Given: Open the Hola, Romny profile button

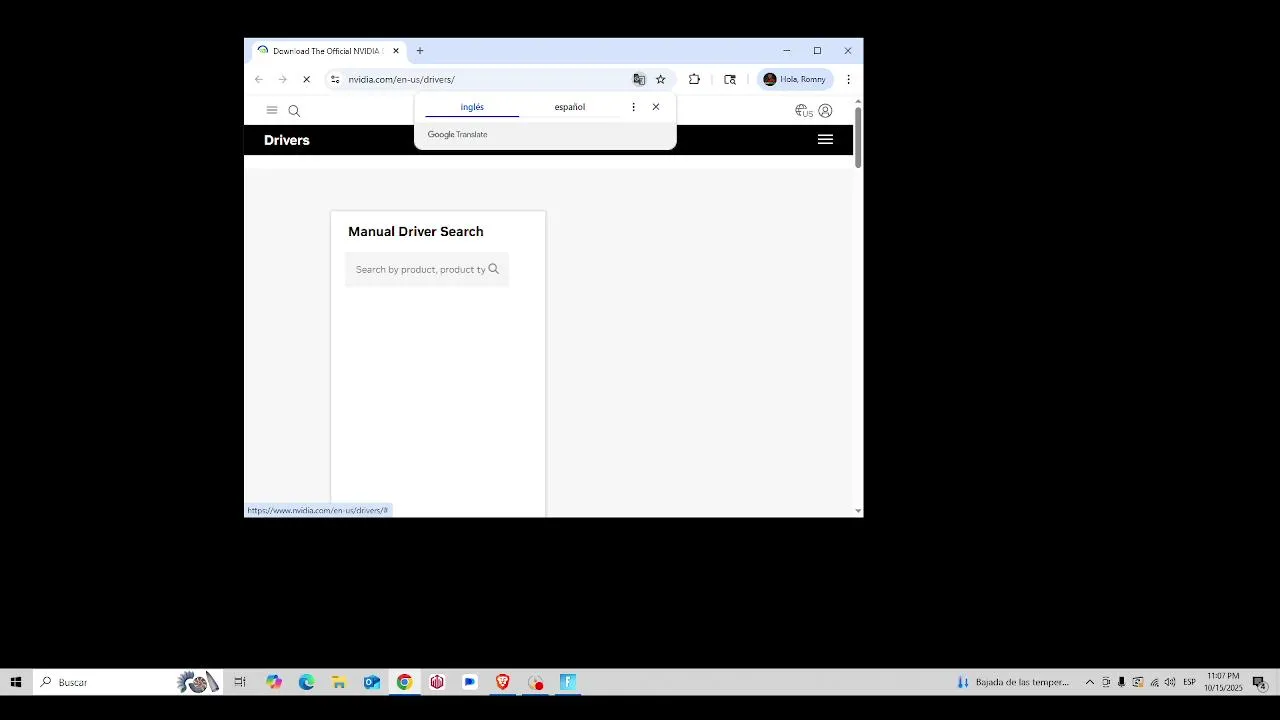Looking at the screenshot, I should click(796, 79).
